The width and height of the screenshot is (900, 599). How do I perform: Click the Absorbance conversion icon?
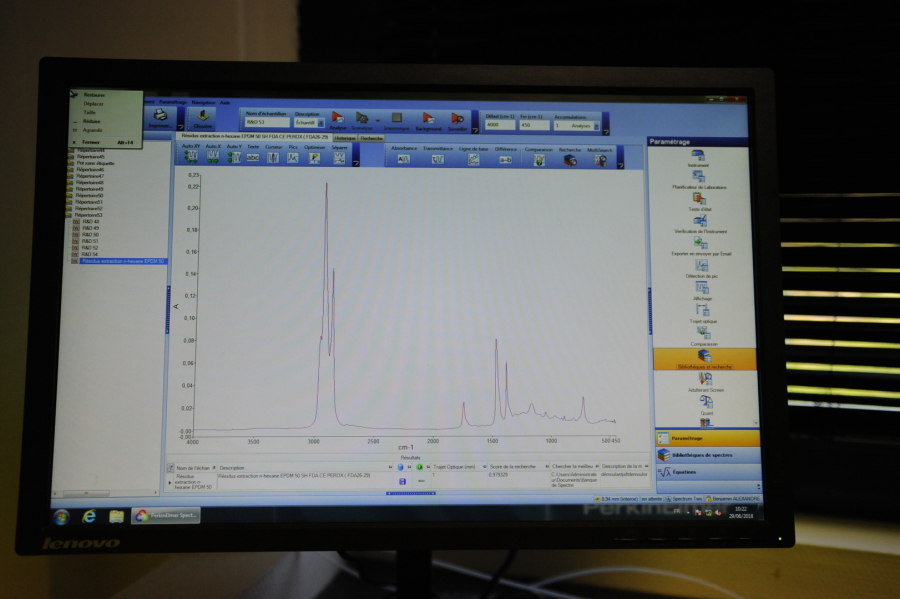pyautogui.click(x=404, y=158)
